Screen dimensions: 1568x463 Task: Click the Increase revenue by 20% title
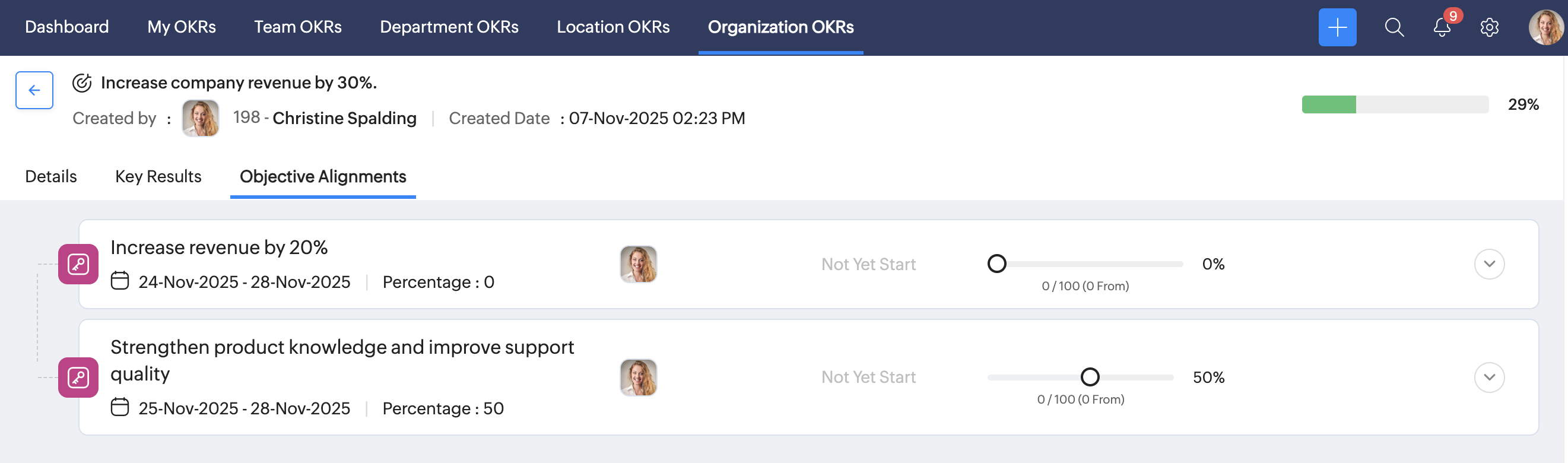pyautogui.click(x=219, y=248)
